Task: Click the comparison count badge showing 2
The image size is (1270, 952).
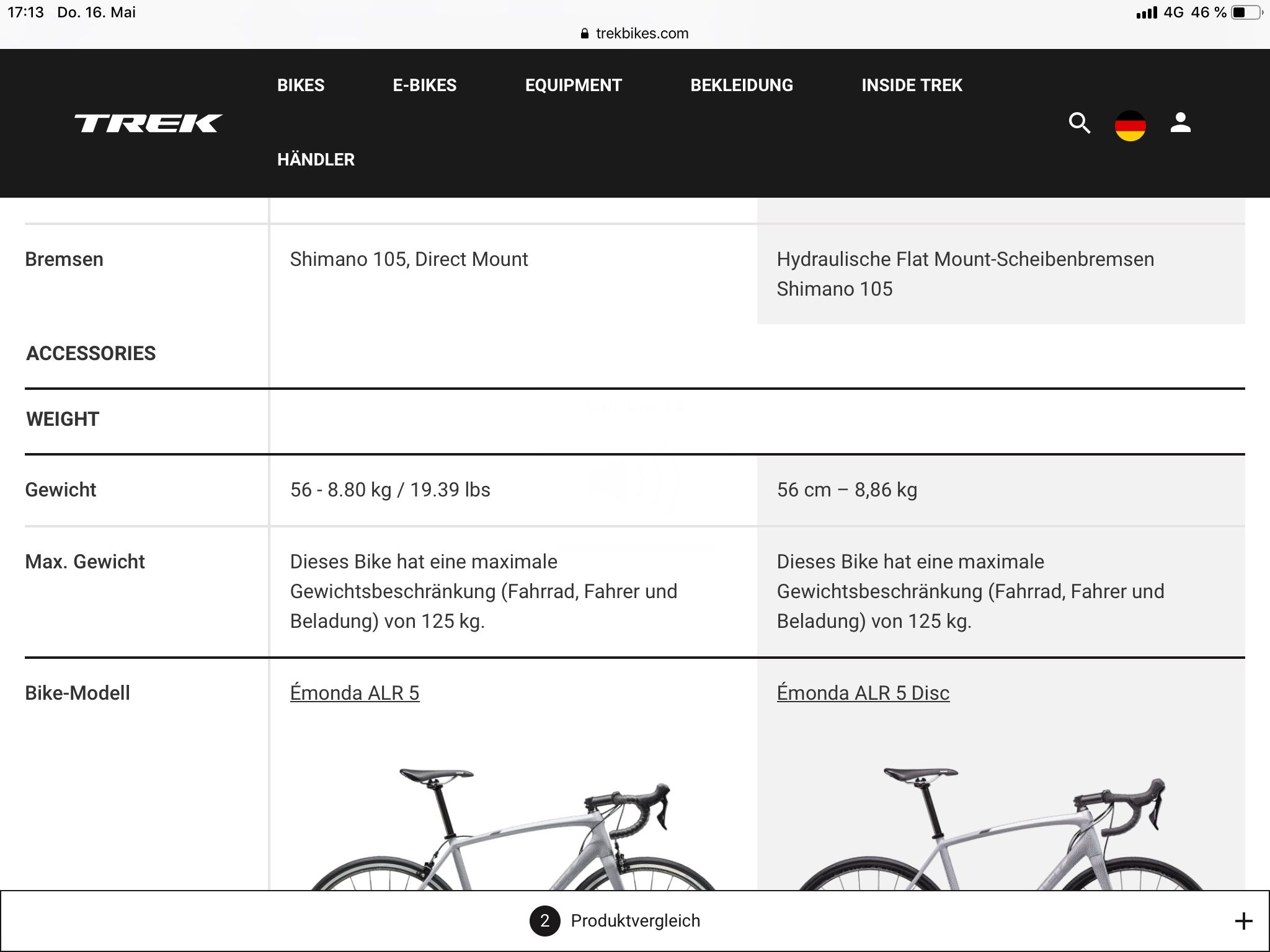Action: point(544,921)
